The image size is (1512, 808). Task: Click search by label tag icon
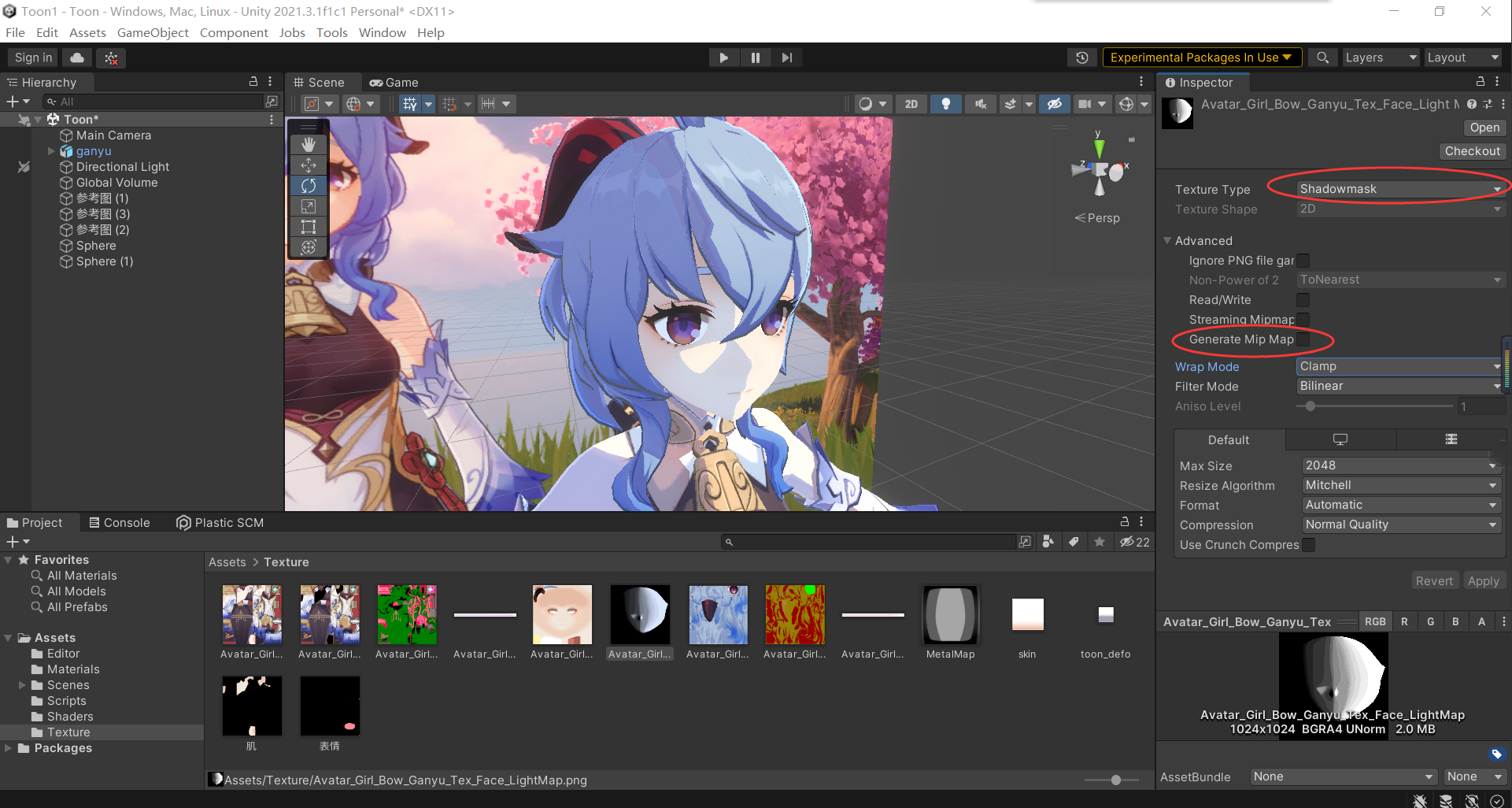coord(1074,542)
